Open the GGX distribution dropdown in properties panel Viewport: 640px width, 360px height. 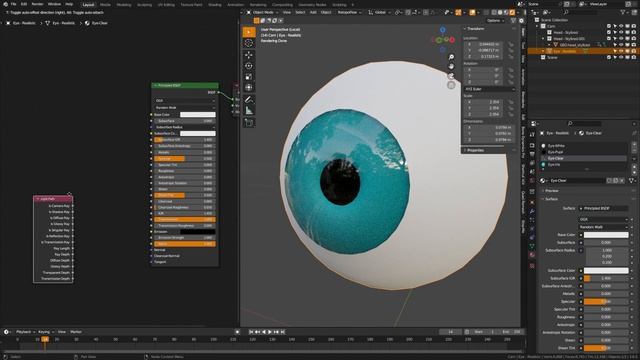603,219
